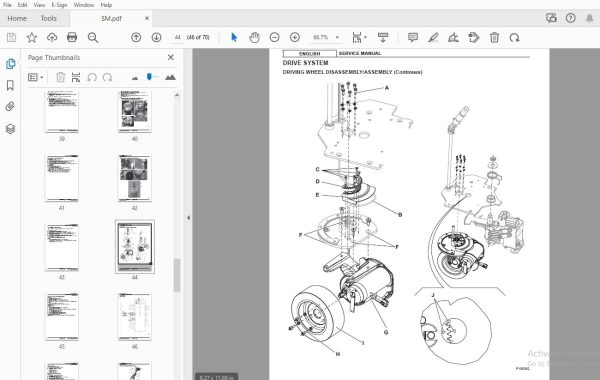
Task: Click the Rotate page icon in toolbar
Action: click(x=515, y=38)
